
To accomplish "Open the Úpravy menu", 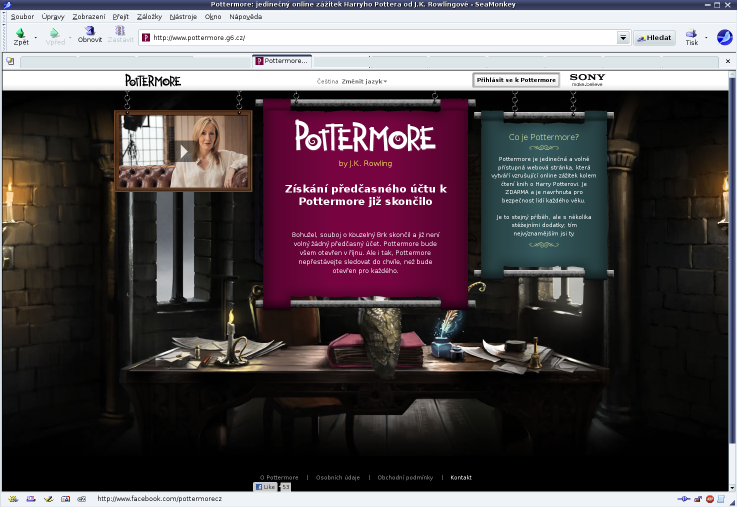I will (x=53, y=16).
